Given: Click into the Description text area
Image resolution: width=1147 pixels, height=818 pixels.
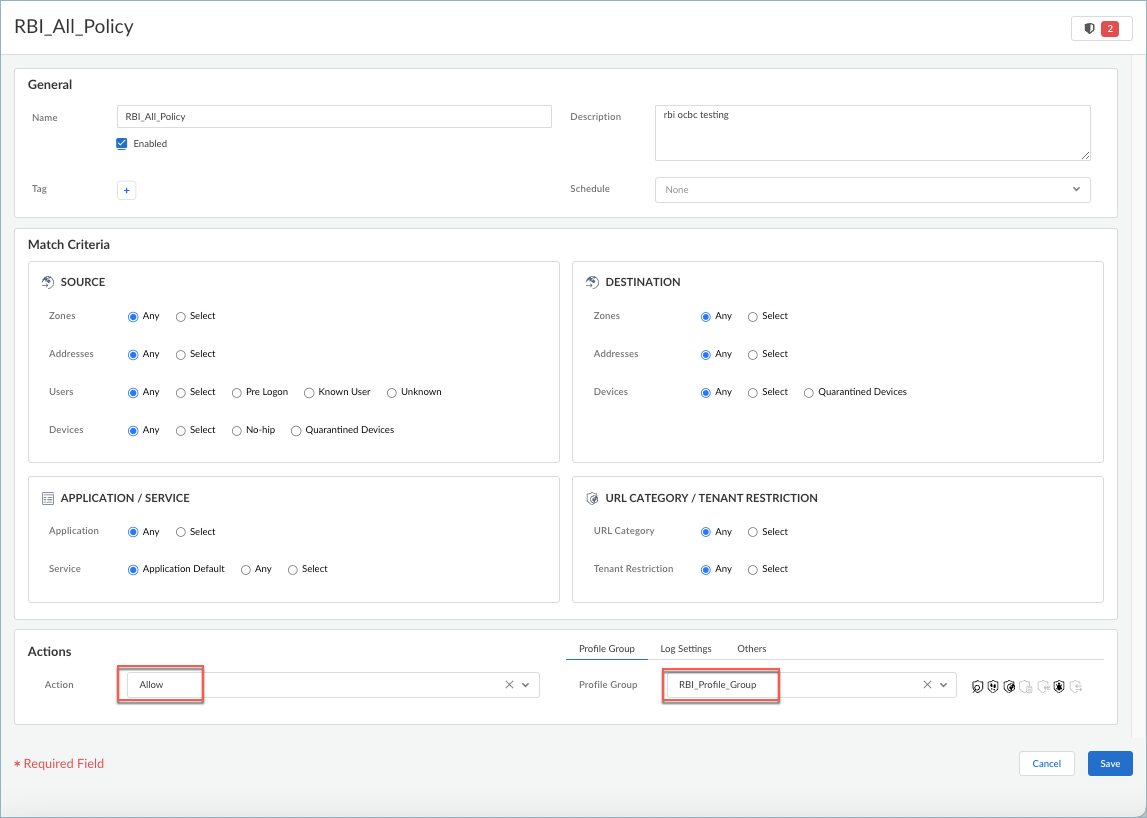Looking at the screenshot, I should tap(872, 133).
